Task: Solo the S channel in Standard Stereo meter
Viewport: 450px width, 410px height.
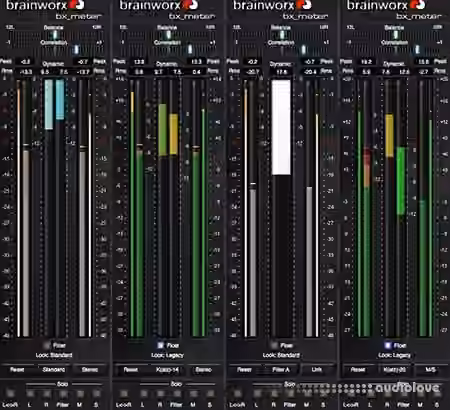Action: (x=96, y=394)
